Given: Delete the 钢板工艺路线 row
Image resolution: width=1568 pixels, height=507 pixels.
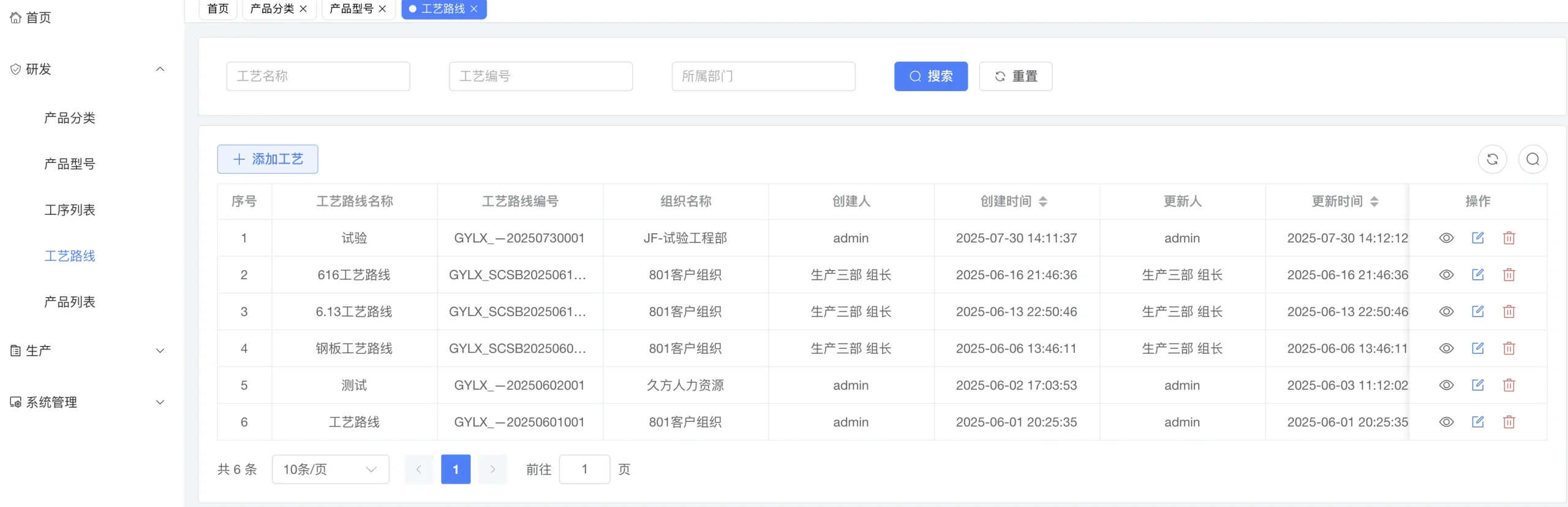Looking at the screenshot, I should pyautogui.click(x=1509, y=348).
